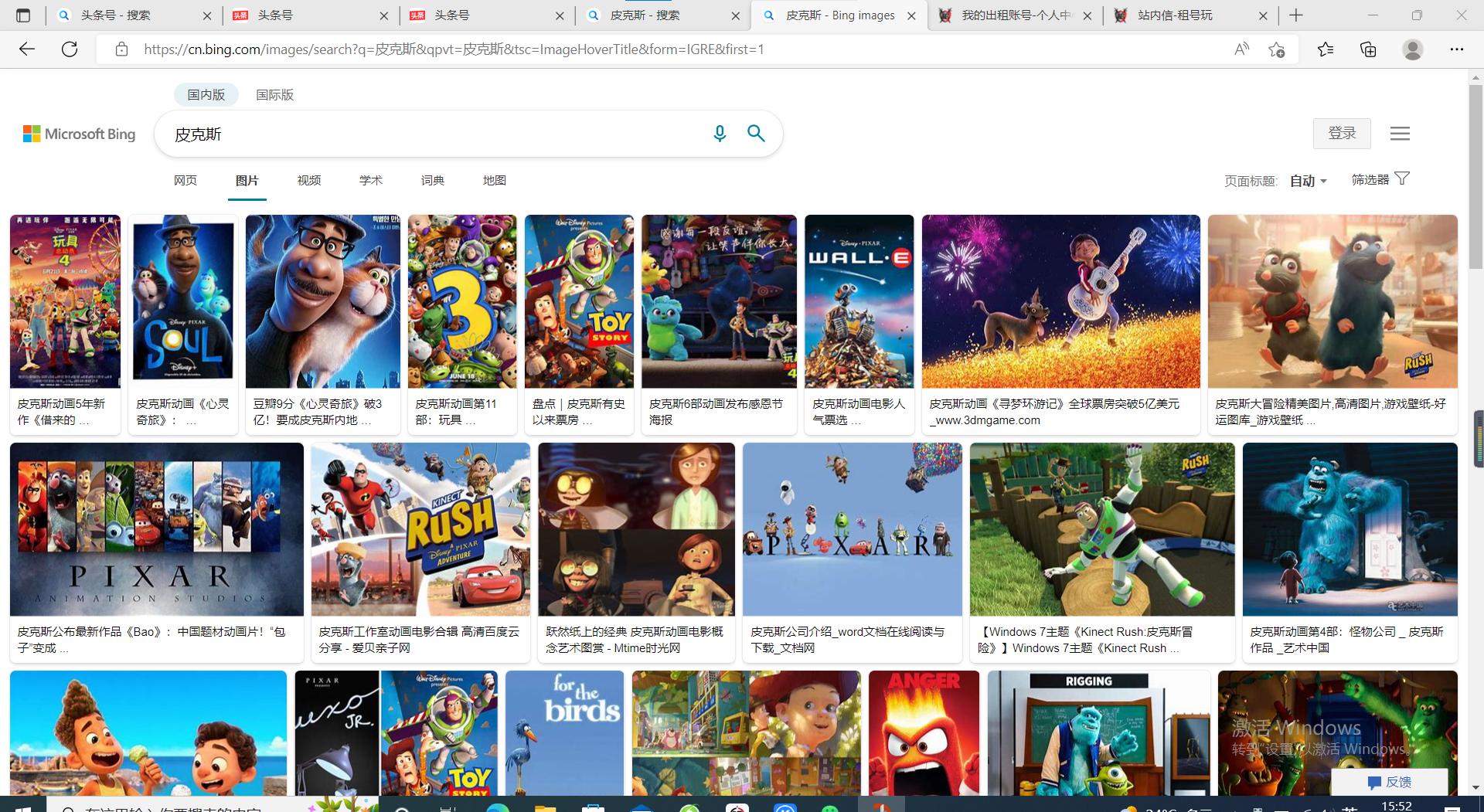Image resolution: width=1484 pixels, height=812 pixels.
Task: Click the Read Aloud icon in address bar
Action: [x=1241, y=49]
